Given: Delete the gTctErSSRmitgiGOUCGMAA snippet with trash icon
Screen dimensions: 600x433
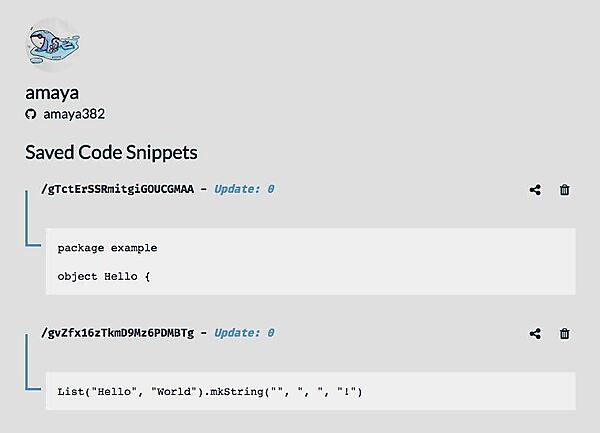Looking at the screenshot, I should click(565, 190).
